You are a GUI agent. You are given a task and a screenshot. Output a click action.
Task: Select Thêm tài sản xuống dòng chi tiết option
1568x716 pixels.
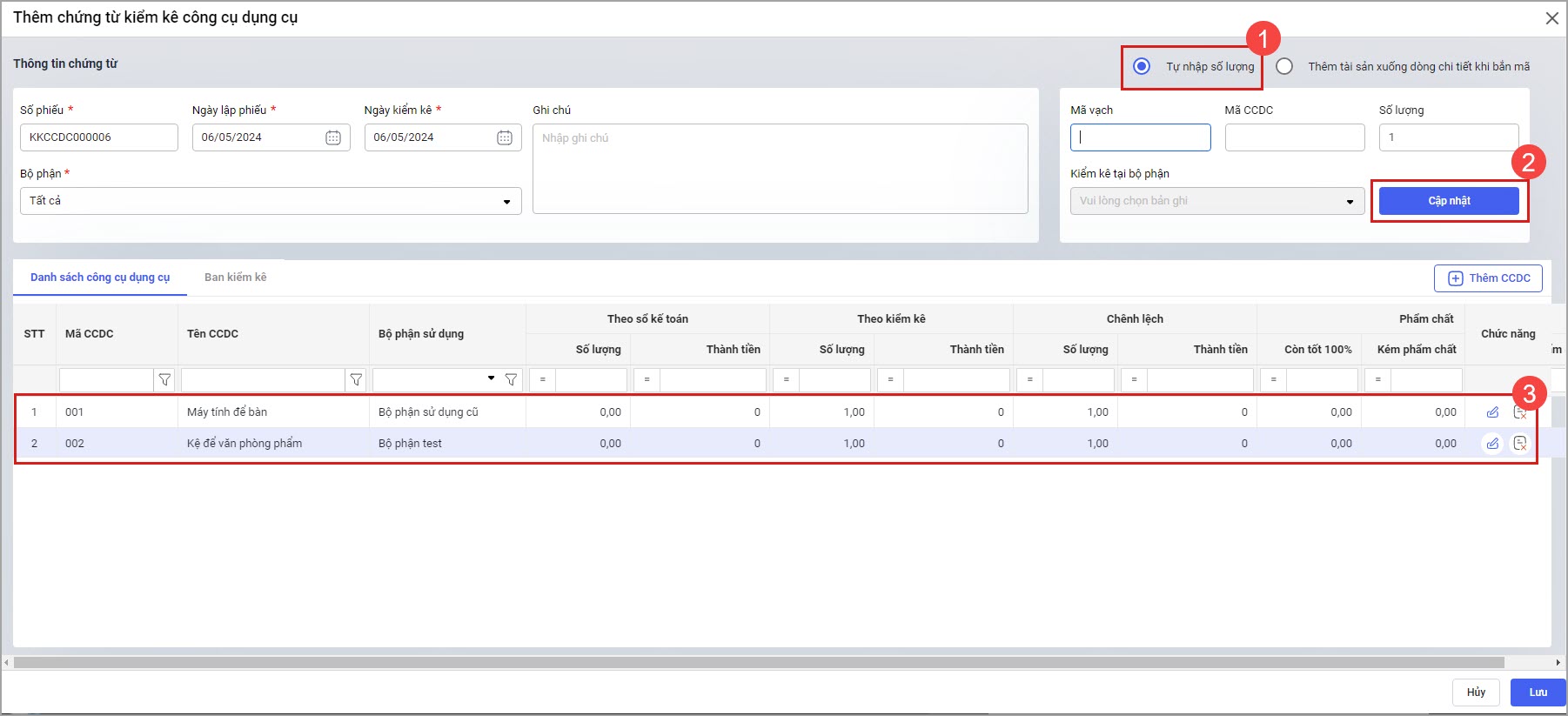click(1284, 67)
